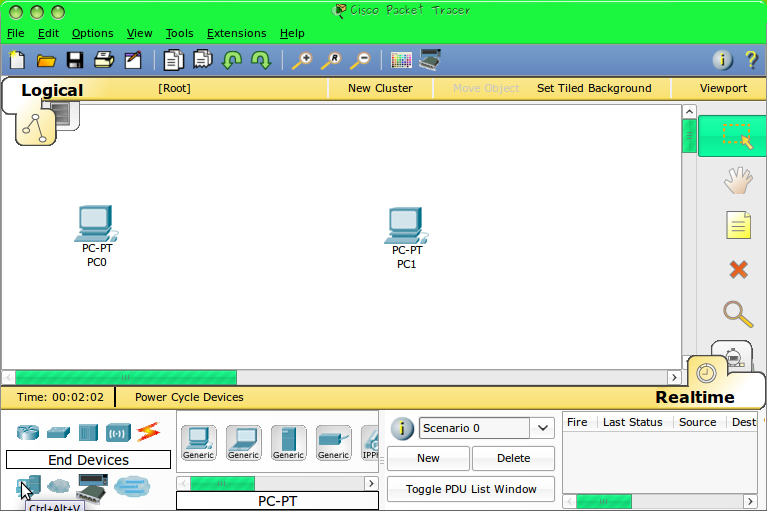This screenshot has width=767, height=511.
Task: Select the red X Delete tool
Action: pyautogui.click(x=739, y=269)
